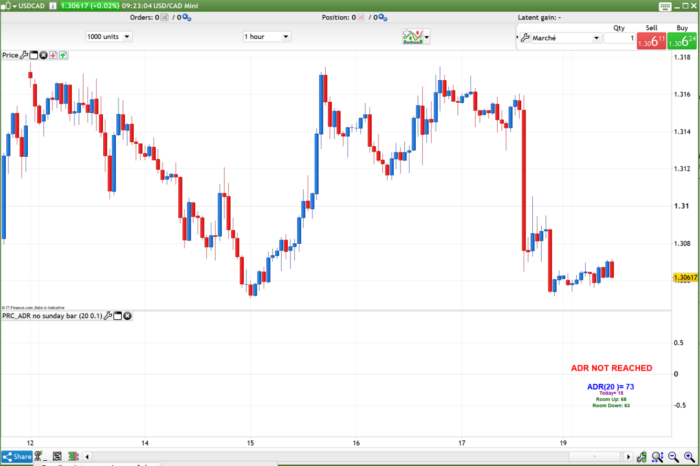
Task: Close the PRC_ADR indicator panel
Action: [x=127, y=316]
